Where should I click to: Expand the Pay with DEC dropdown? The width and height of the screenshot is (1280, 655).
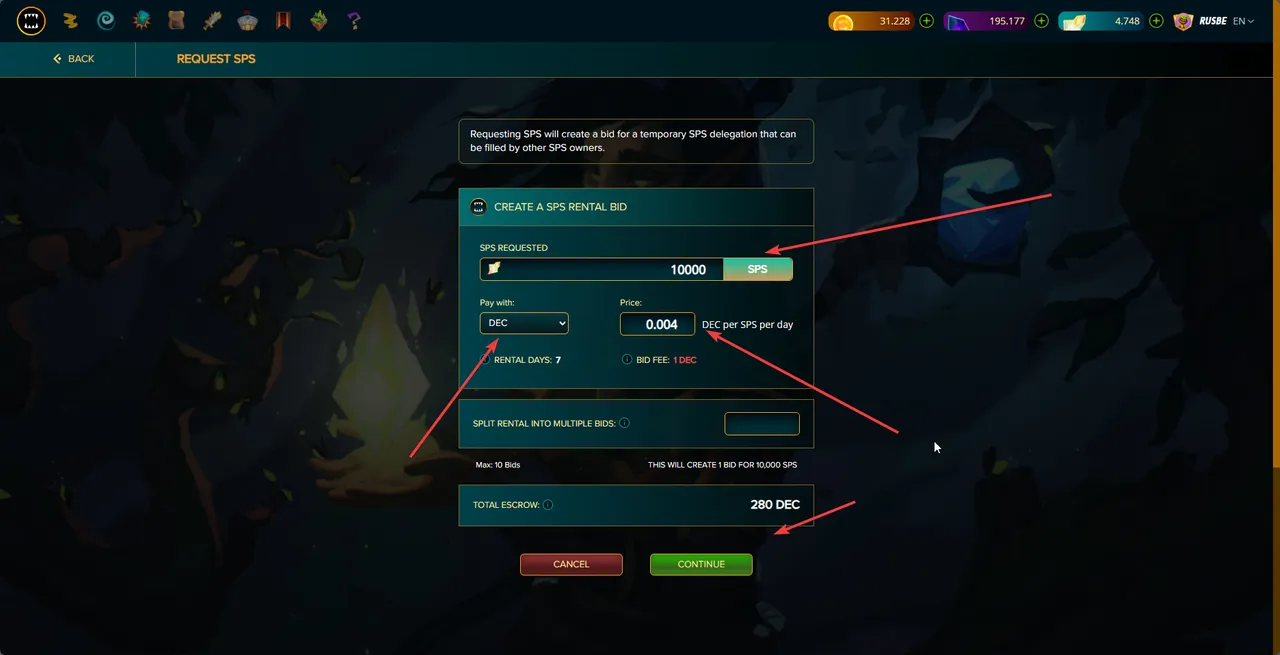click(524, 323)
